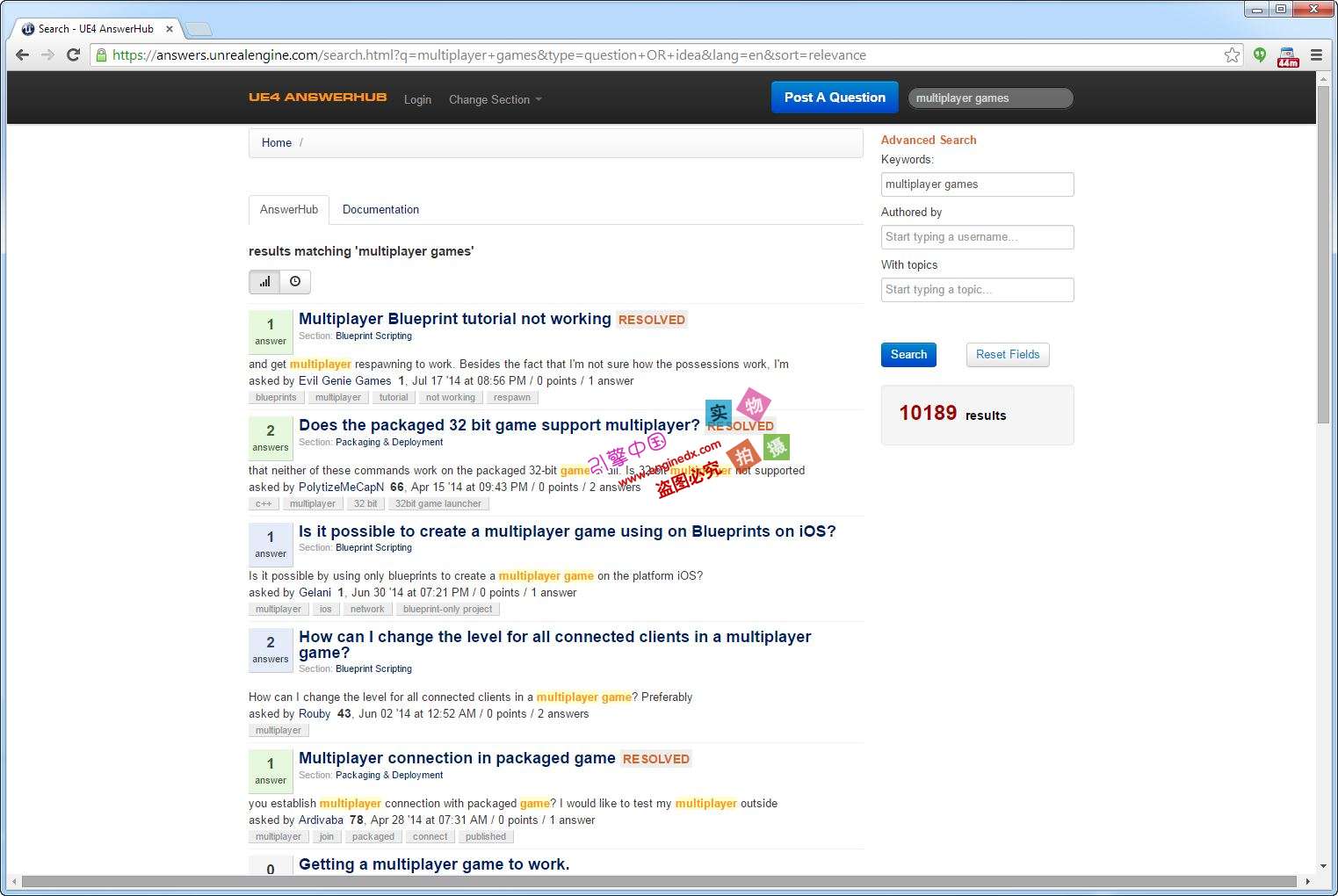Click the packaged topic tag
Viewport: 1338px width, 896px height.
372,836
